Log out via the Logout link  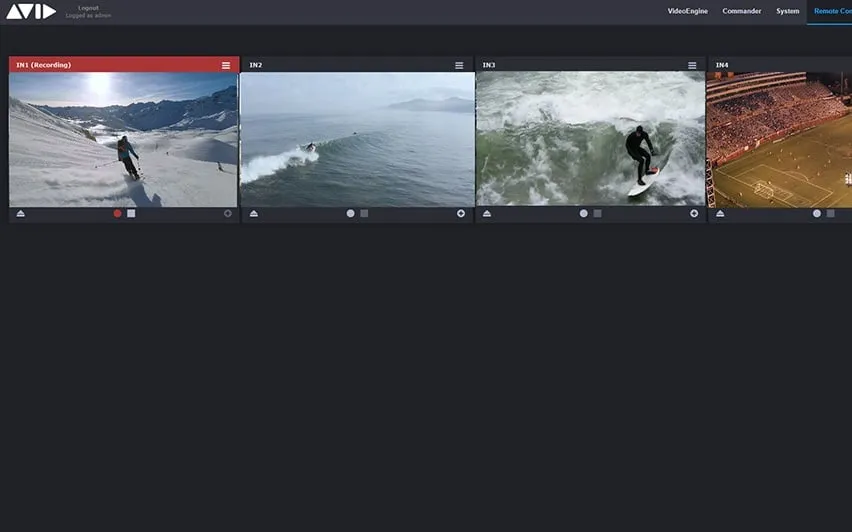pyautogui.click(x=88, y=8)
